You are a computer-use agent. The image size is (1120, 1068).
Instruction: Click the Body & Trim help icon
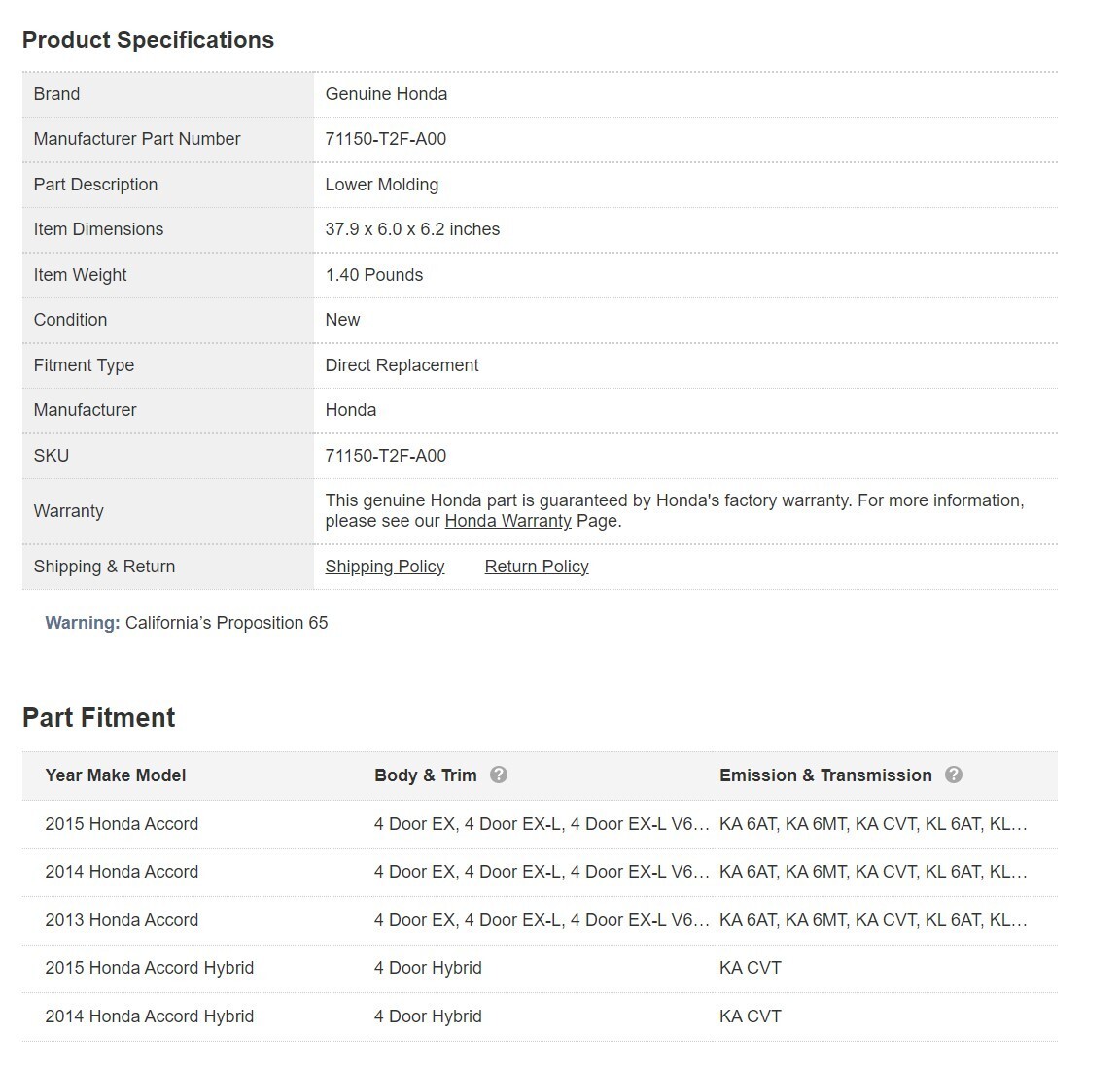point(499,775)
